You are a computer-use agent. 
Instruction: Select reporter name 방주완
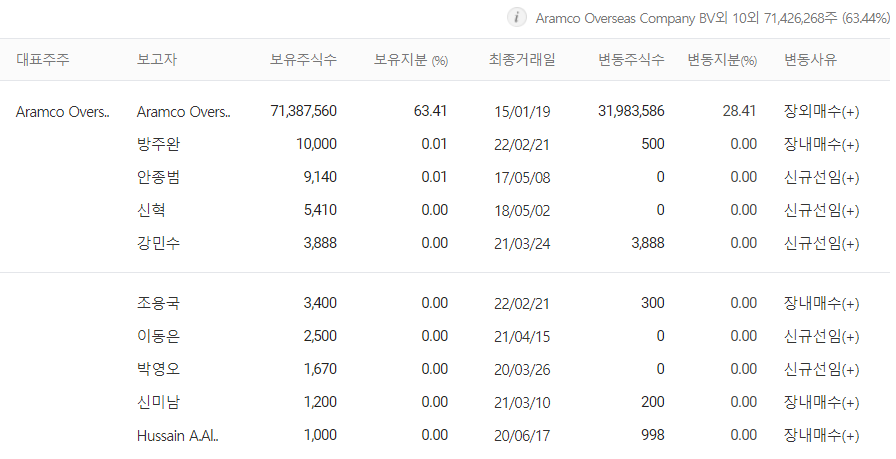[x=158, y=144]
